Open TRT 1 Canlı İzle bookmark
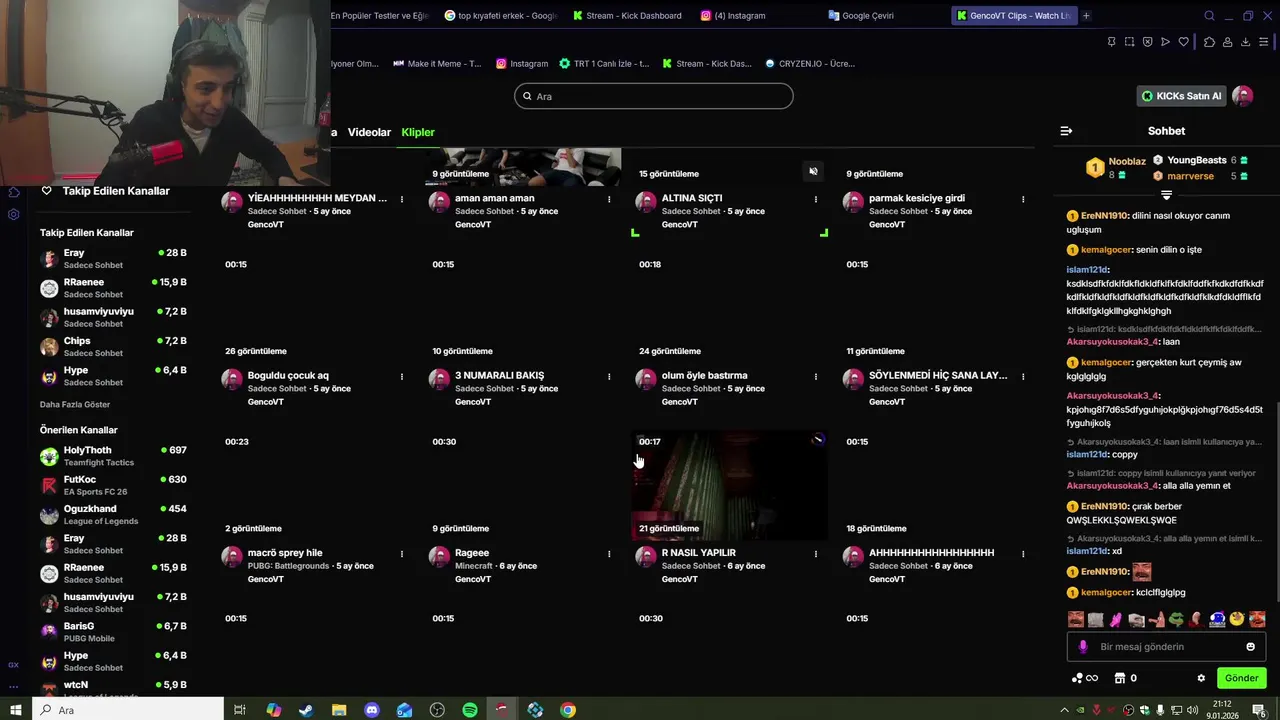This screenshot has height=720, width=1280. [604, 64]
